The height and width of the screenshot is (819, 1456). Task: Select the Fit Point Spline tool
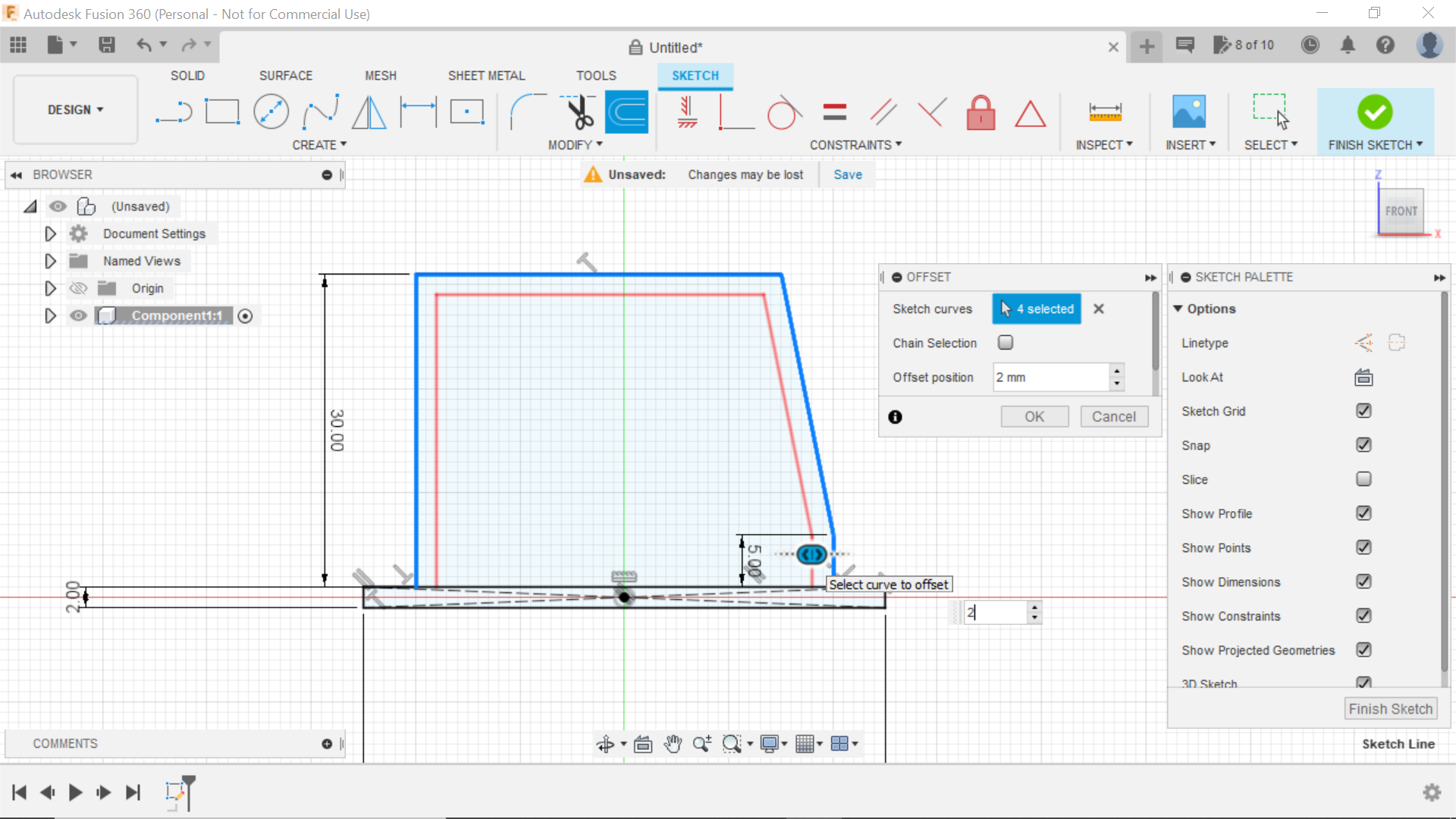(319, 111)
